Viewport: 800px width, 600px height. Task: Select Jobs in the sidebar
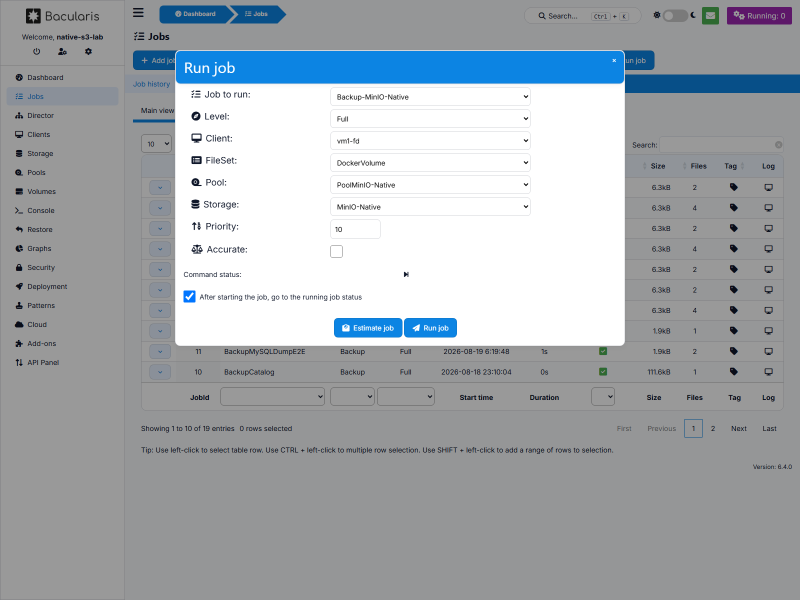(62, 96)
